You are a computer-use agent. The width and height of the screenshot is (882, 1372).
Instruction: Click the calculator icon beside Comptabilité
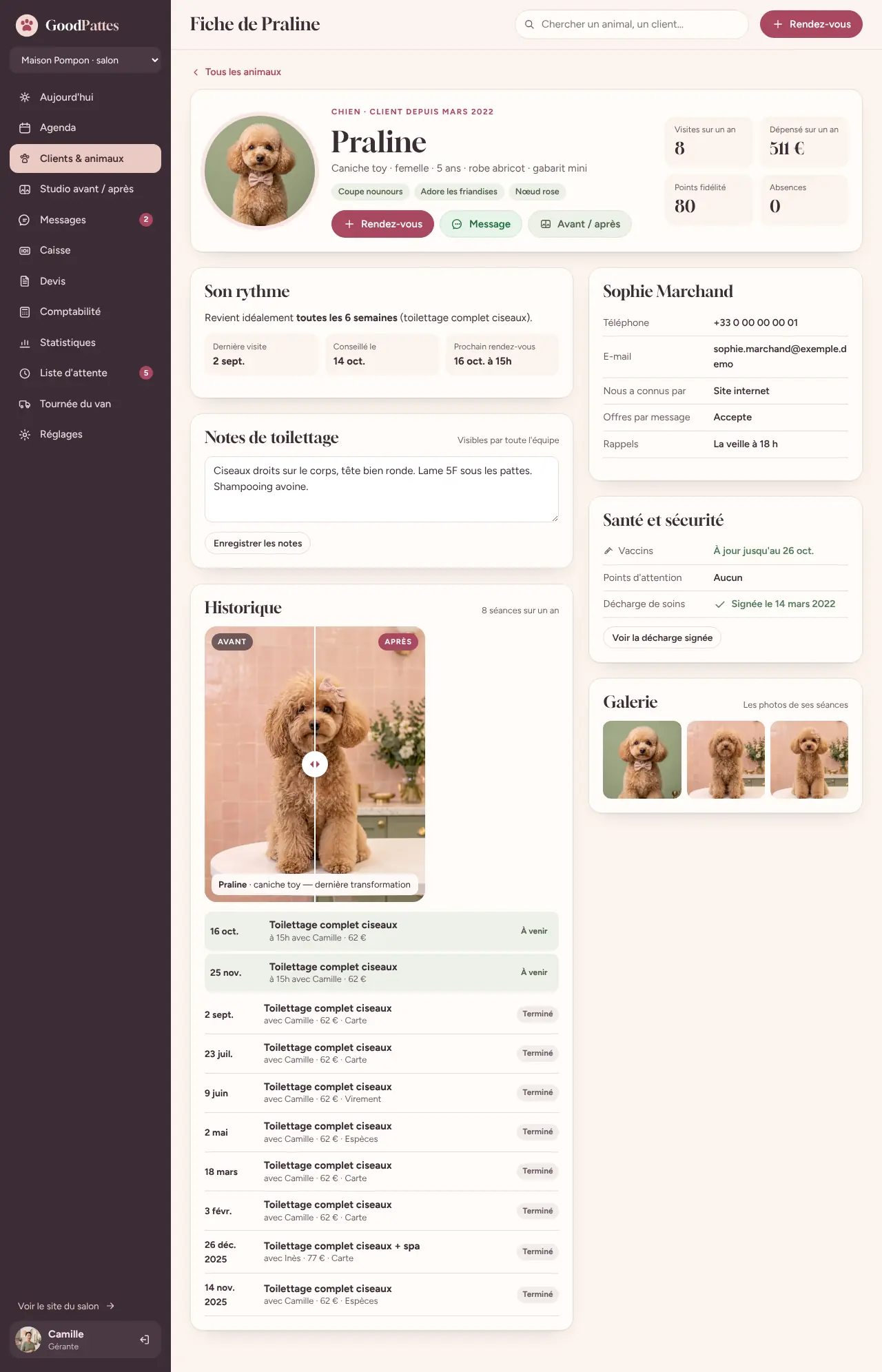pyautogui.click(x=25, y=311)
